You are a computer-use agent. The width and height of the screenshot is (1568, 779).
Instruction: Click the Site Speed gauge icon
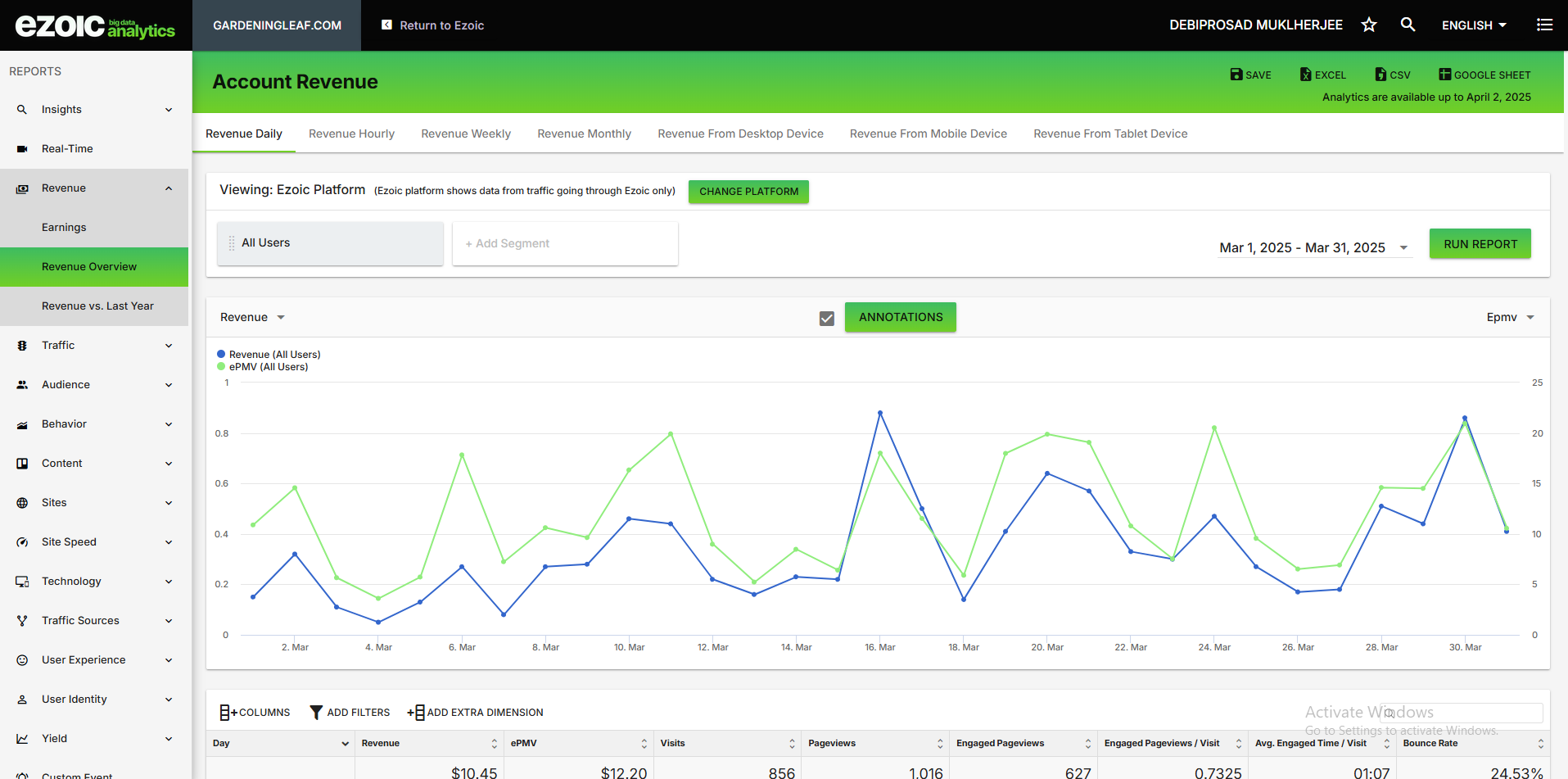click(x=22, y=542)
